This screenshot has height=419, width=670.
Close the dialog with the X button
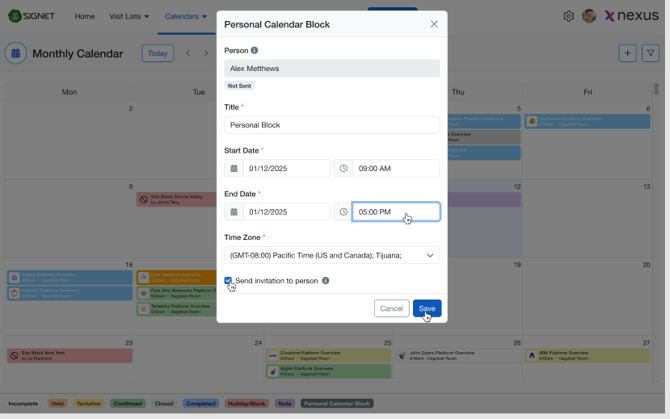[x=434, y=24]
